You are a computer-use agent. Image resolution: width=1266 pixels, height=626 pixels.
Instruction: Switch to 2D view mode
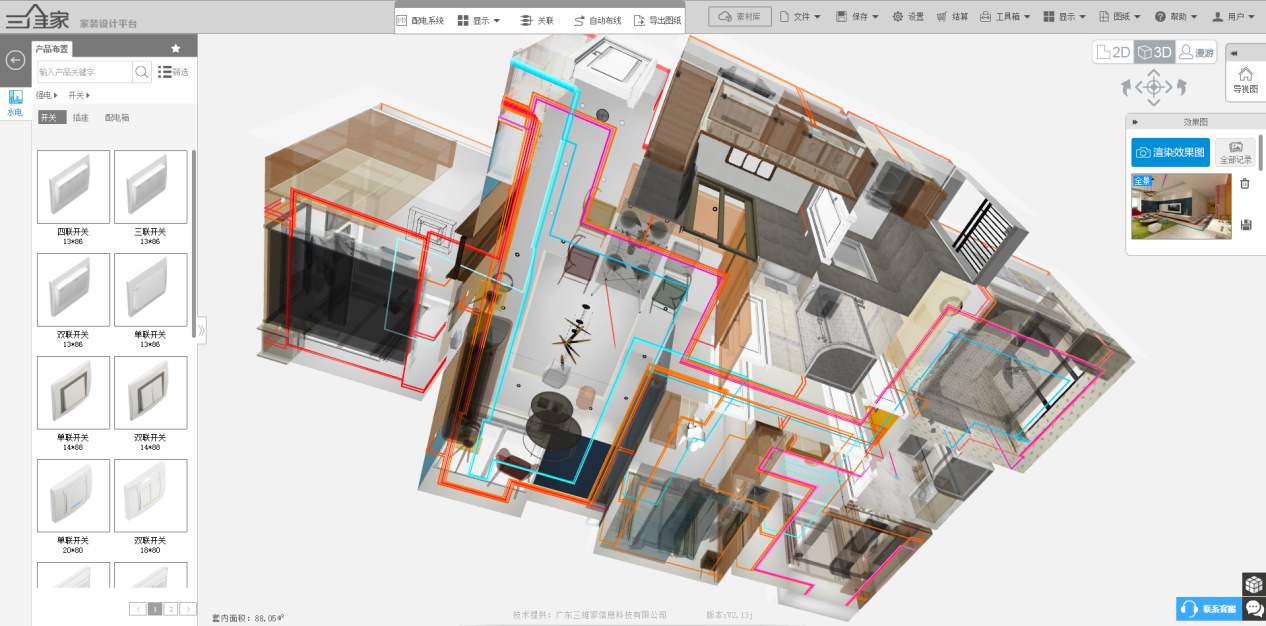point(1113,52)
